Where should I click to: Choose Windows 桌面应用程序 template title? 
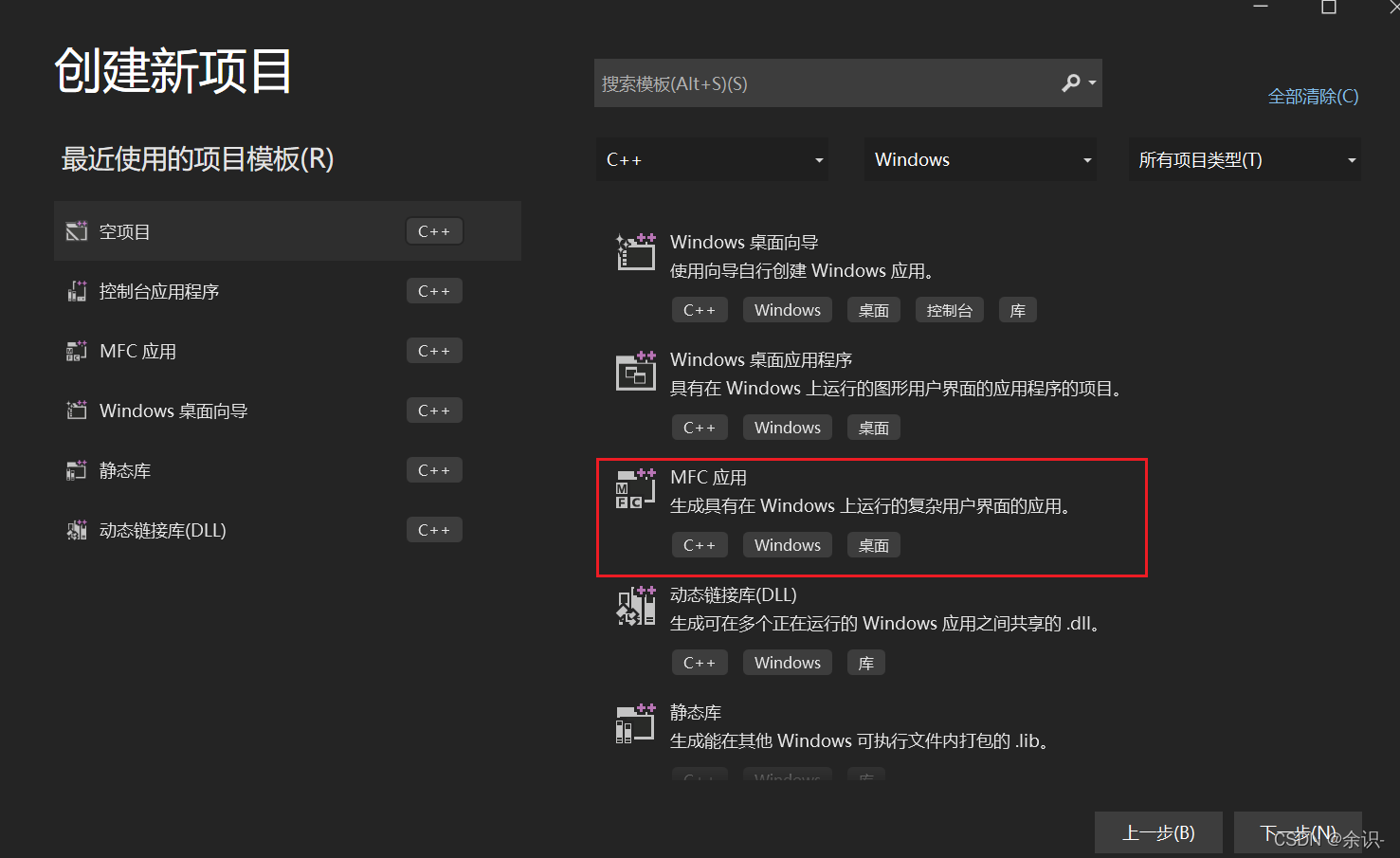[x=761, y=359]
